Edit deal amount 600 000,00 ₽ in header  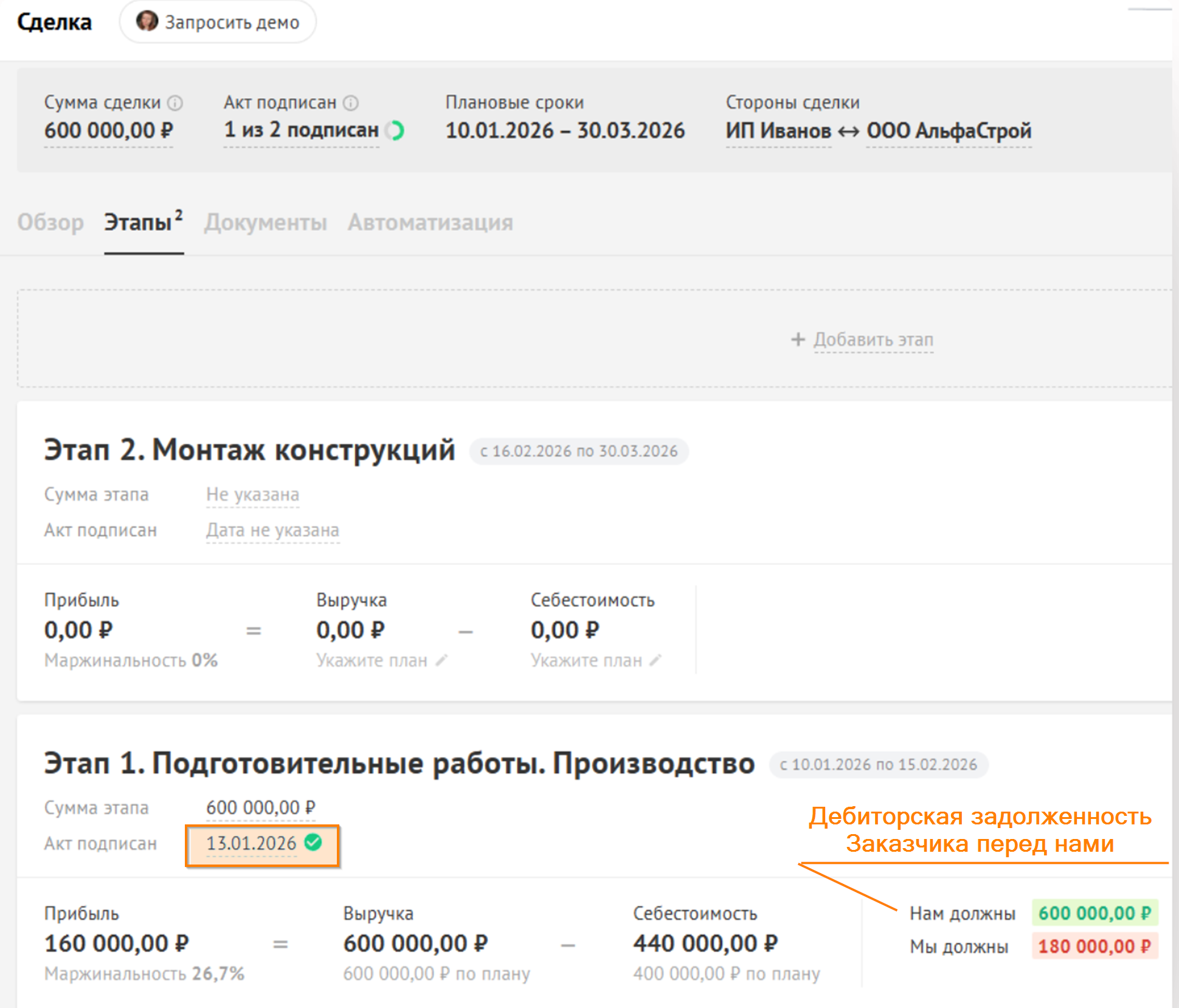point(109,131)
